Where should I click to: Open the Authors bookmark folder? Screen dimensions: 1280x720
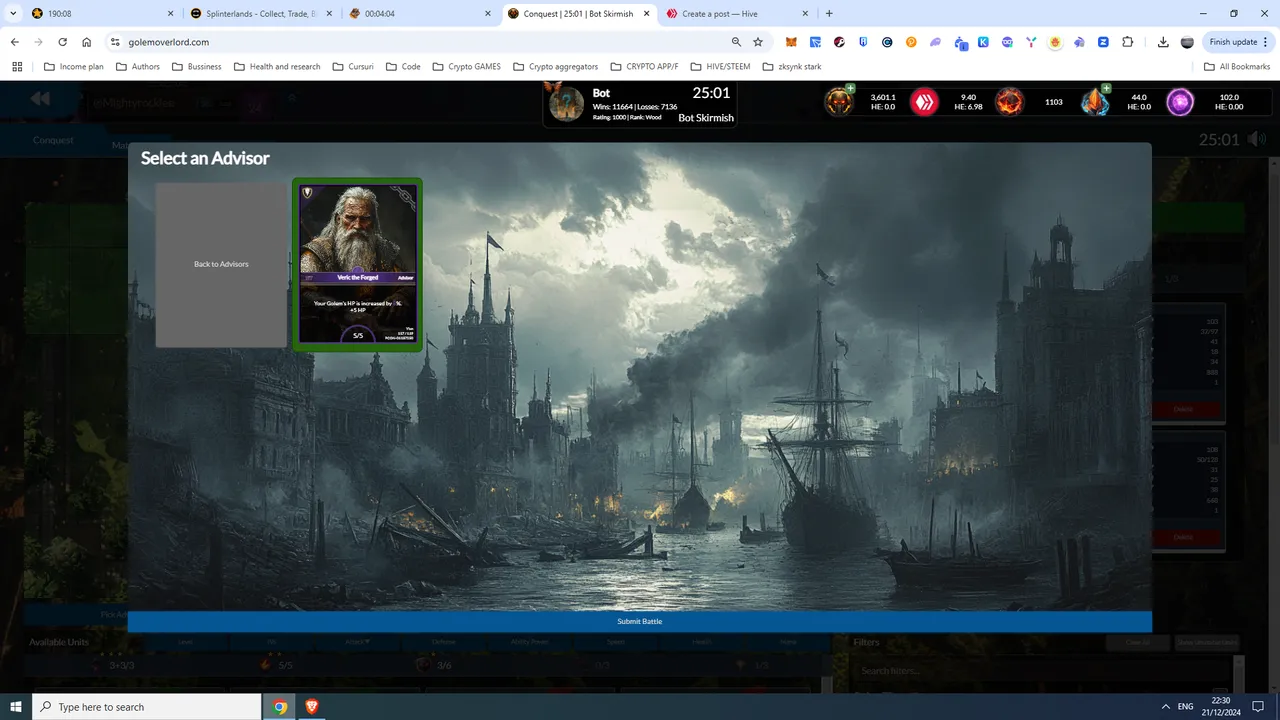138,67
